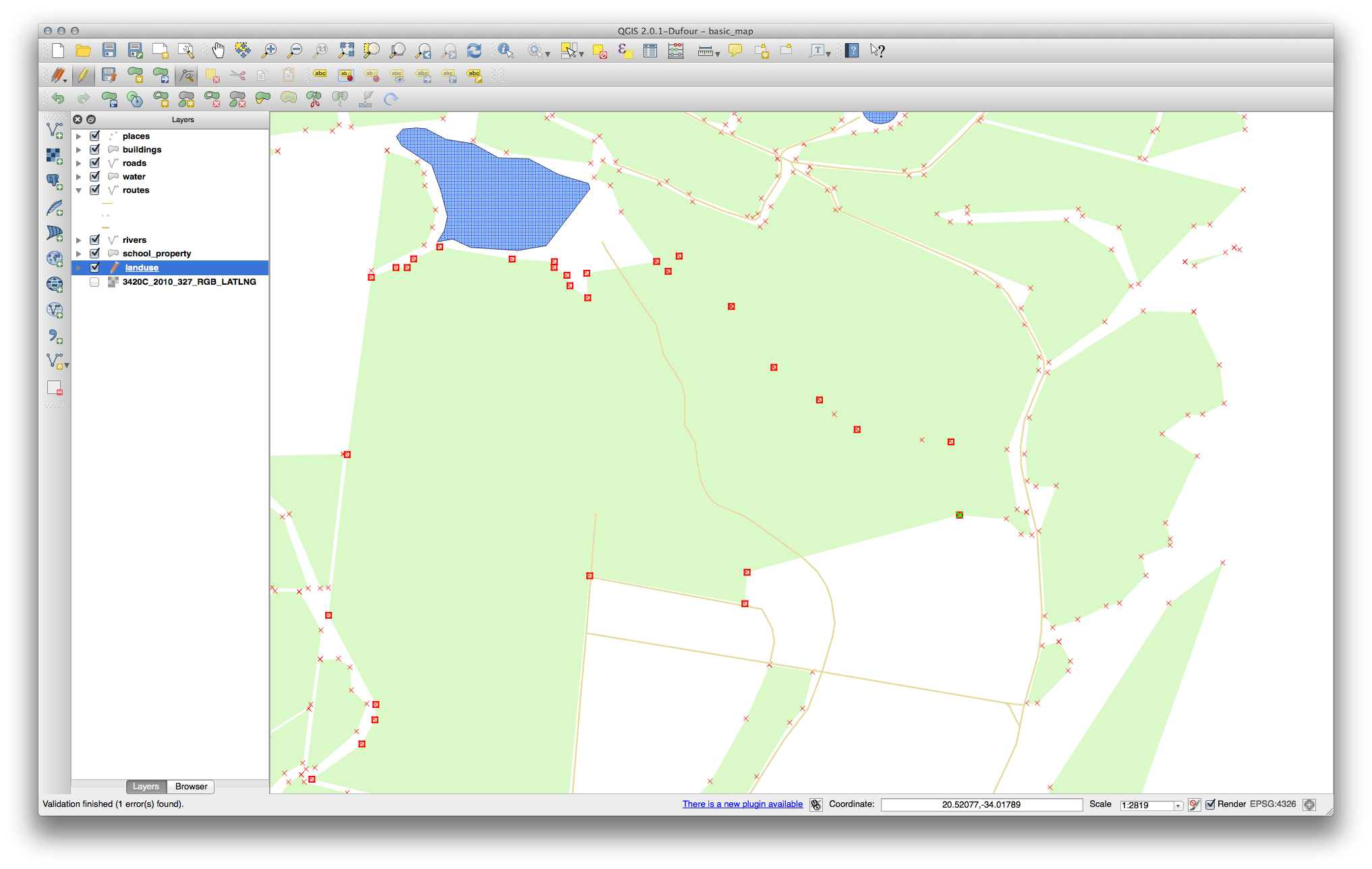Click the Refresh map icon

point(474,51)
